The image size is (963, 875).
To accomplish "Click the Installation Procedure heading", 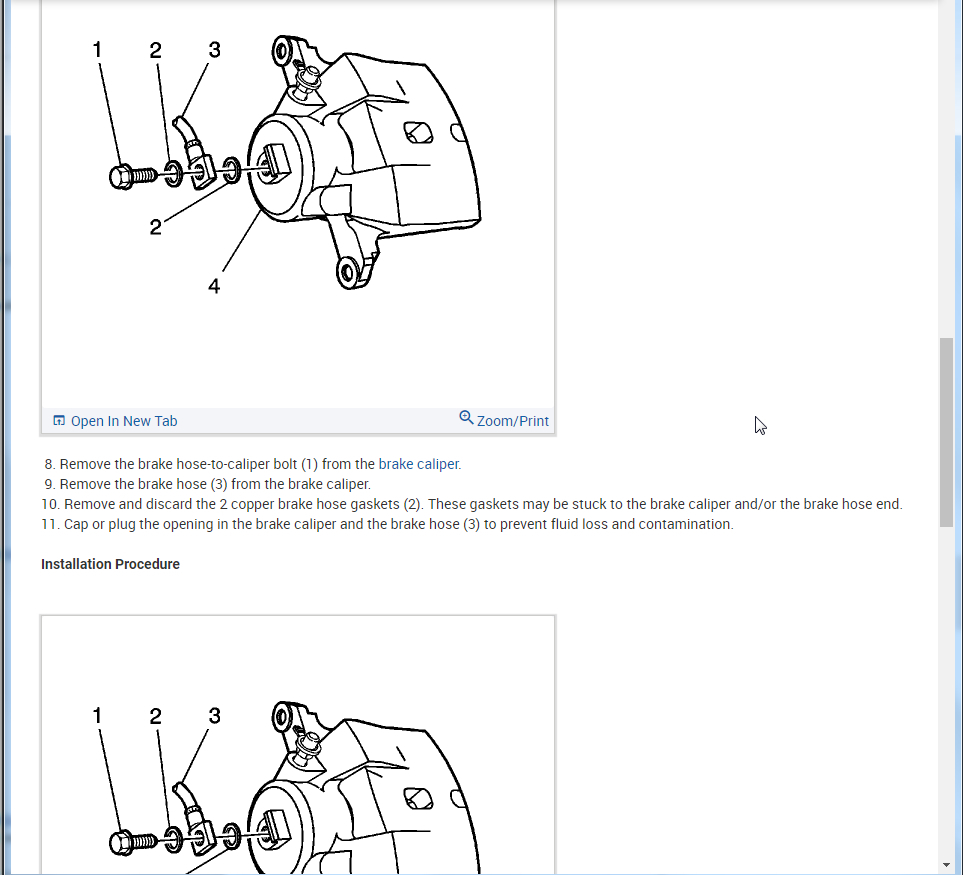I will point(111,564).
